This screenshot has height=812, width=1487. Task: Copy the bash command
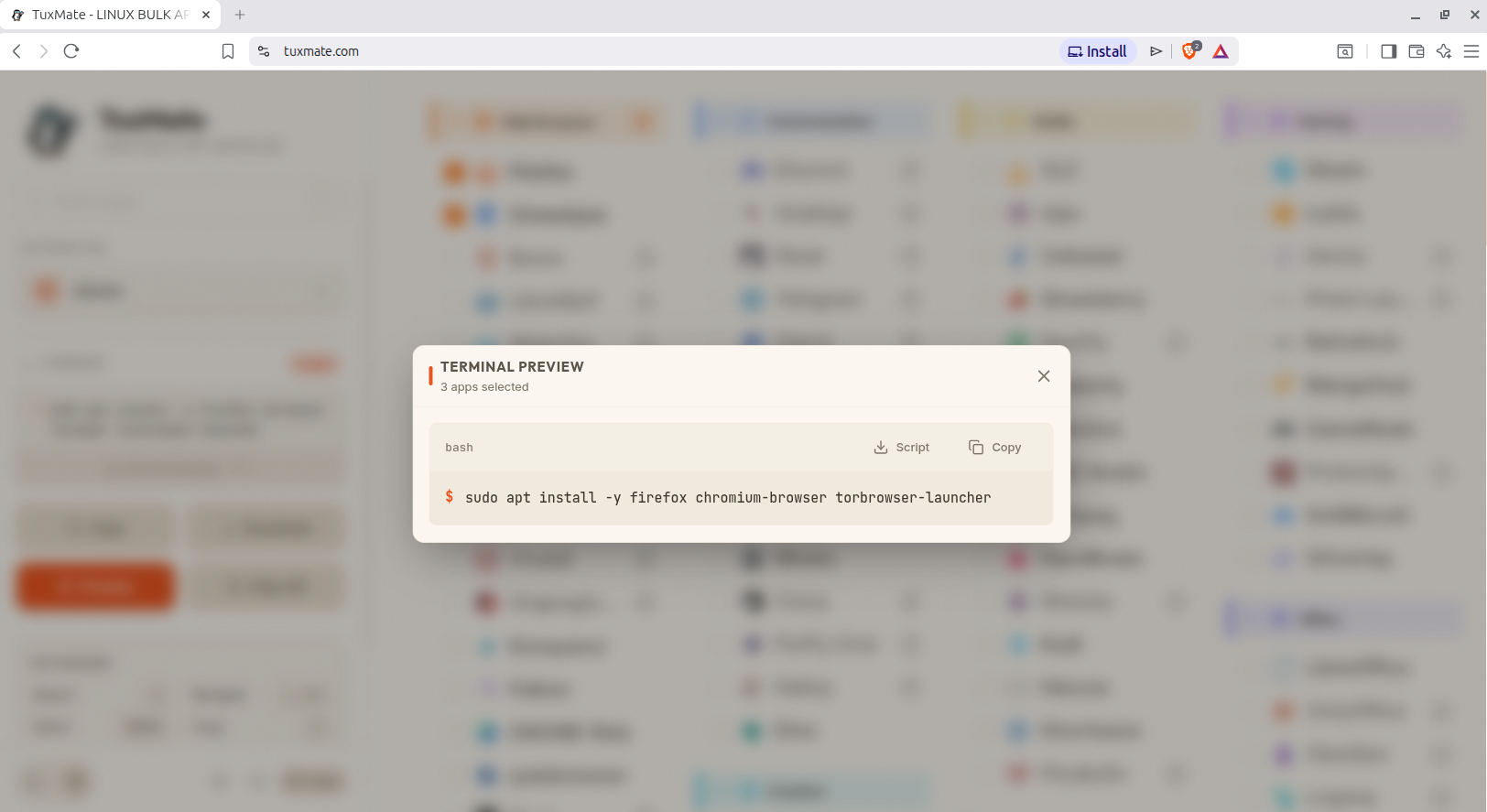(x=994, y=448)
